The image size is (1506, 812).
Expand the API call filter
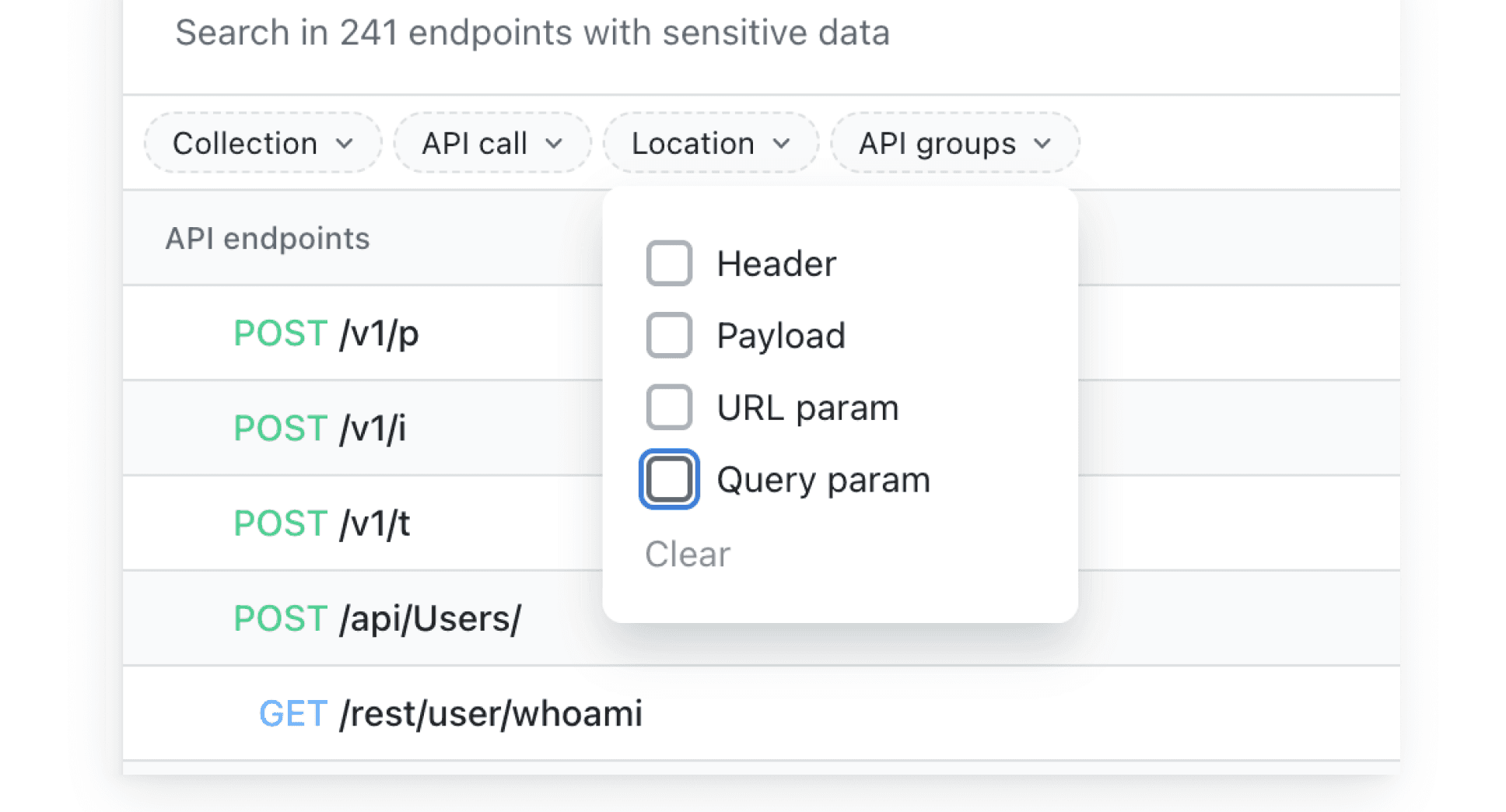[492, 142]
